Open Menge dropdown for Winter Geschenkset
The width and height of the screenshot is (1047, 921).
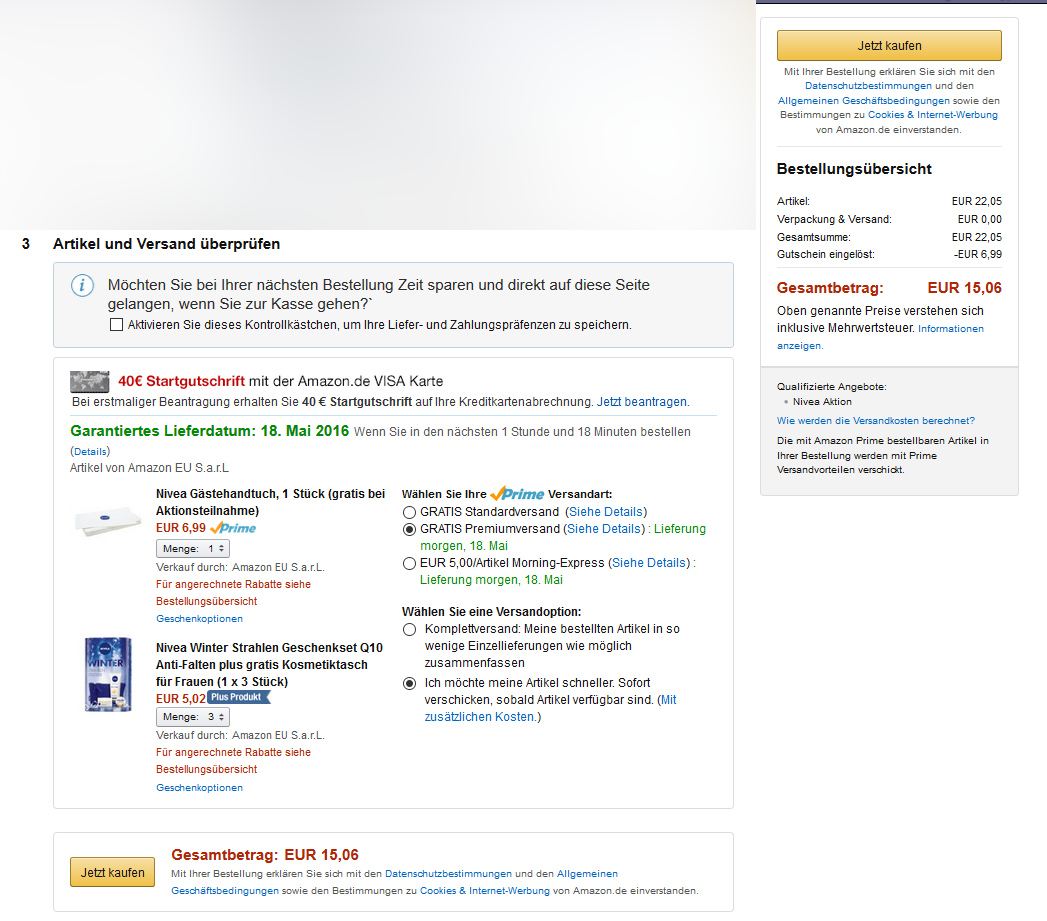click(193, 717)
